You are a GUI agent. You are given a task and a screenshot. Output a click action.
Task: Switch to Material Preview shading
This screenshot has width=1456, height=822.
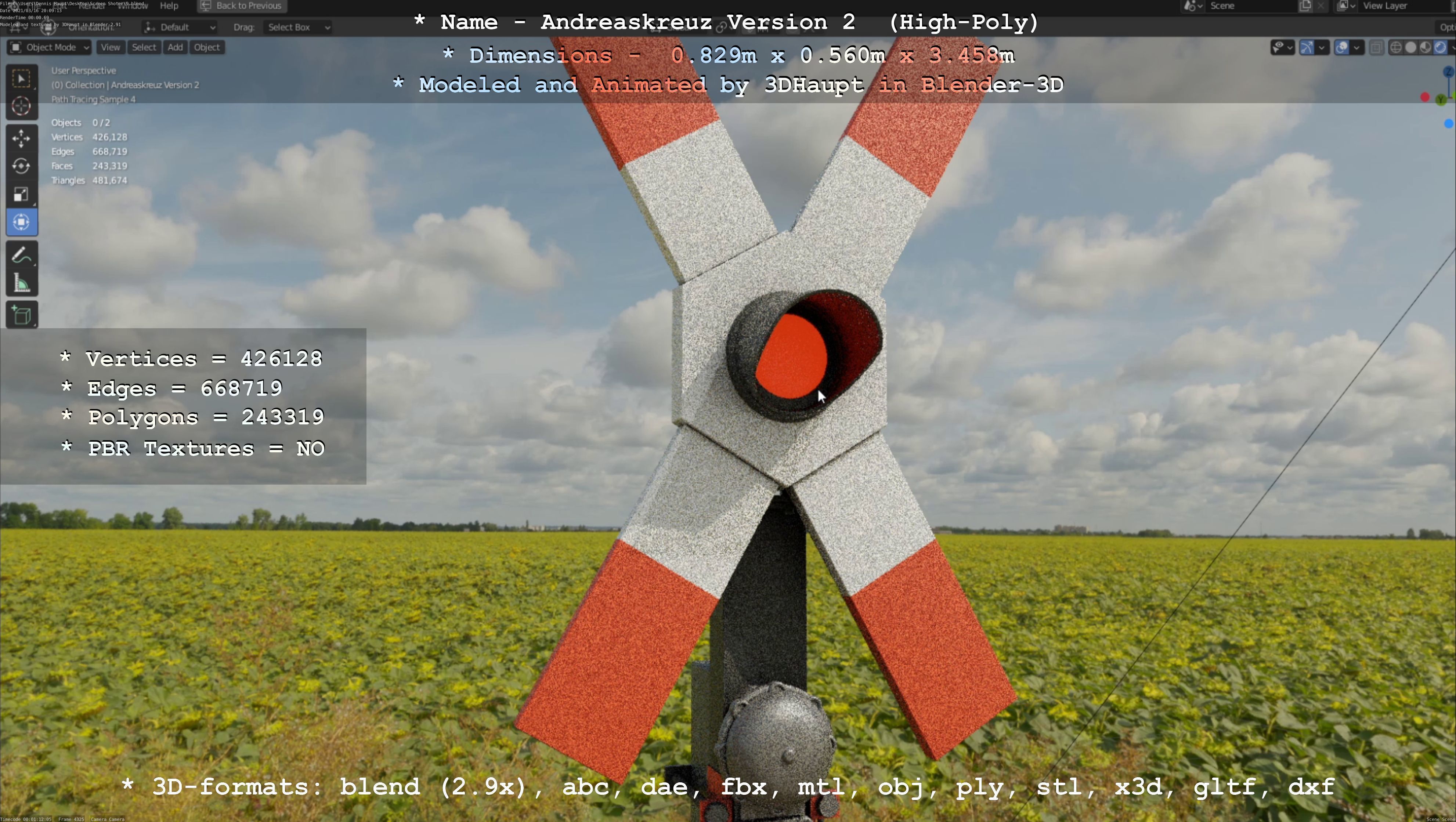(x=1426, y=47)
